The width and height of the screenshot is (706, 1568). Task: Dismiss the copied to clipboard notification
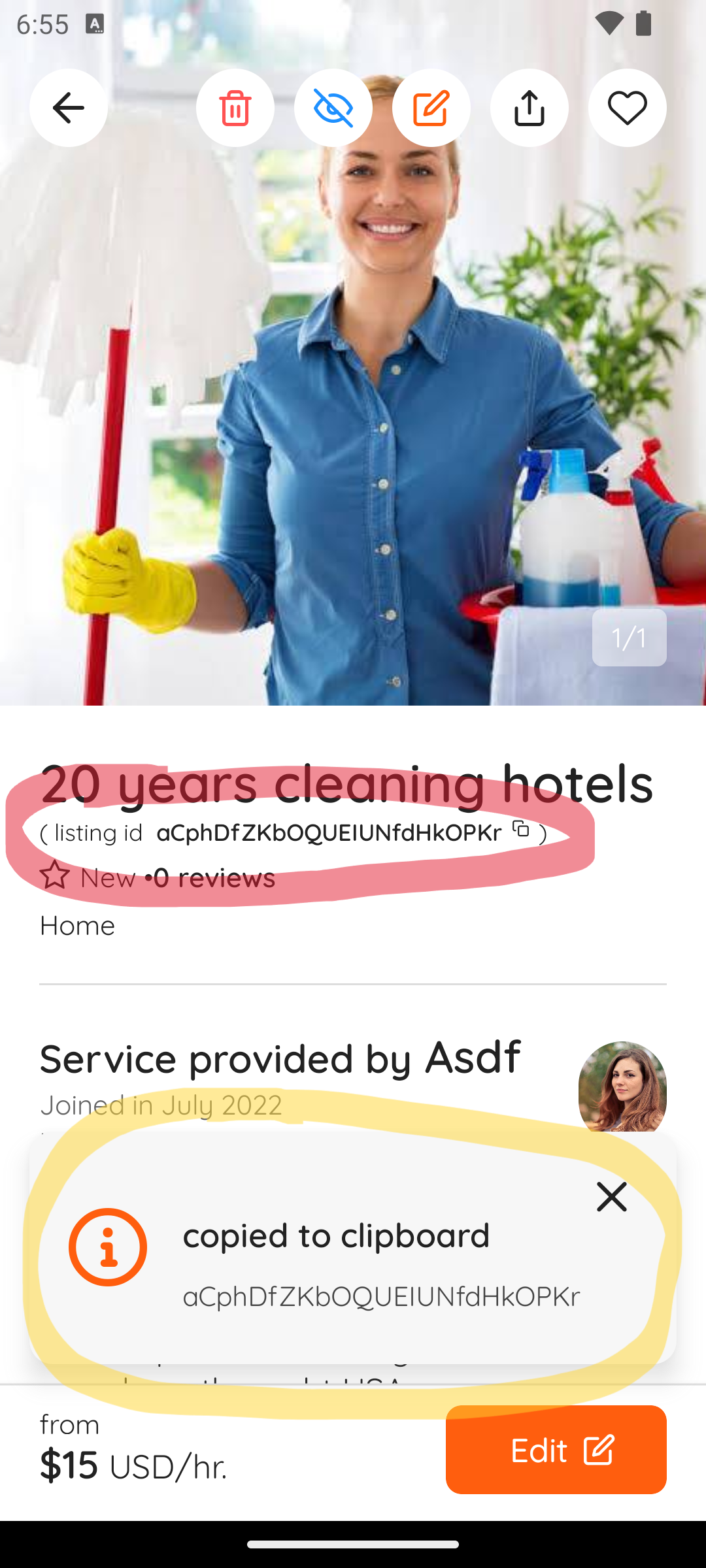[612, 1196]
